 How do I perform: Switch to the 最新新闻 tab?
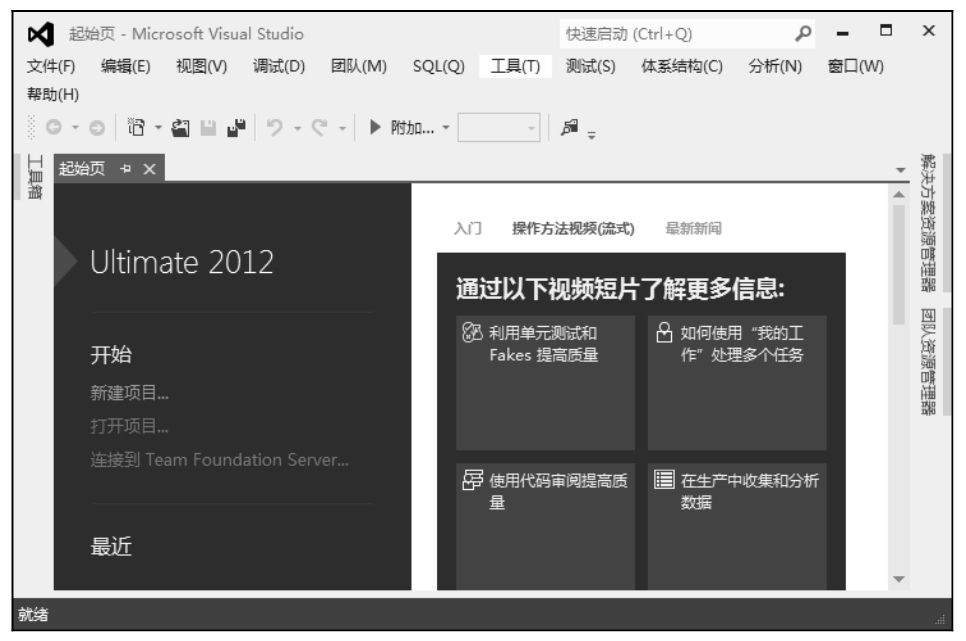[693, 229]
